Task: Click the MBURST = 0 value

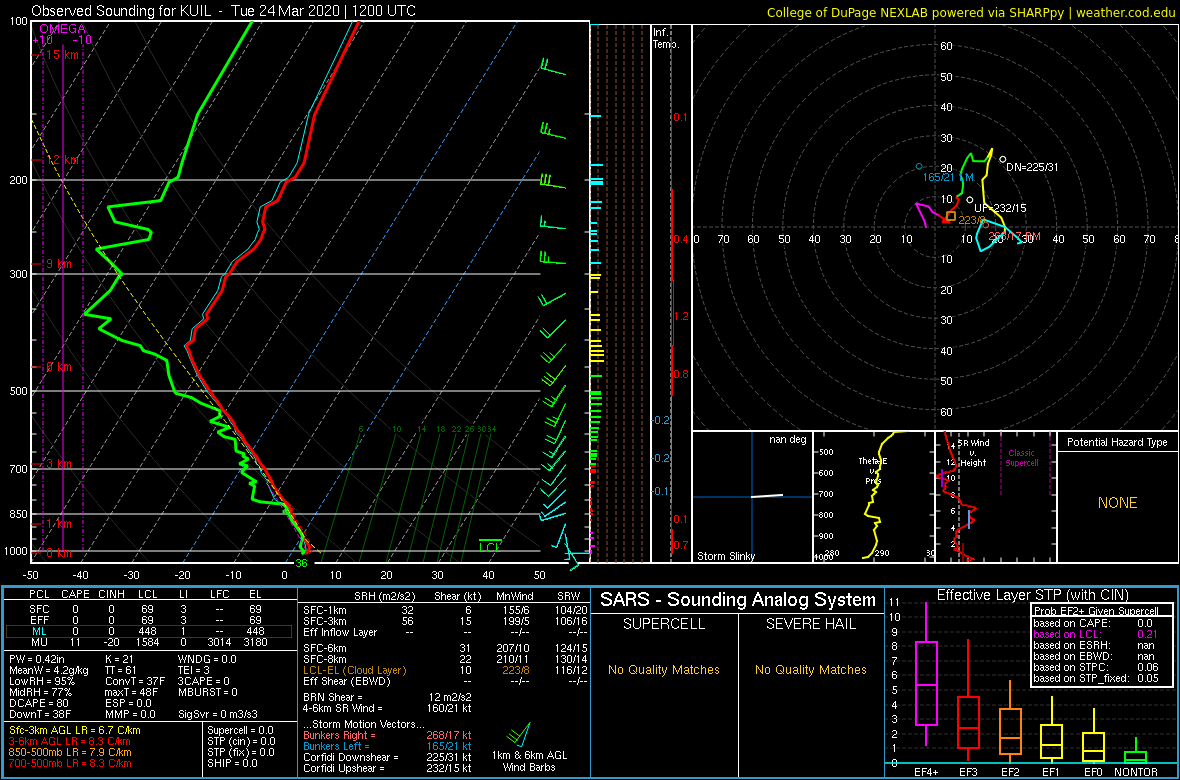Action: 208,692
